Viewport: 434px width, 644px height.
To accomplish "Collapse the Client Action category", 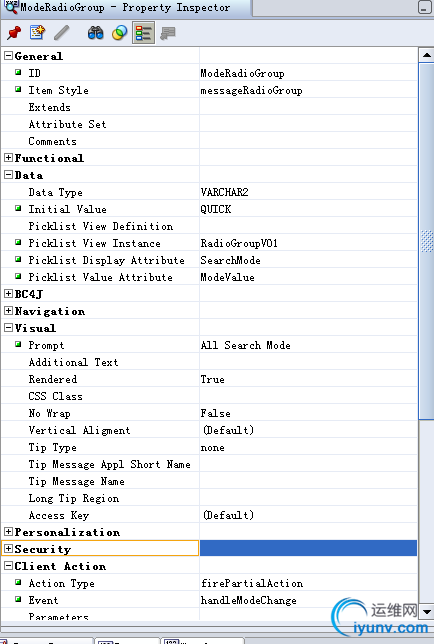I will pos(8,566).
